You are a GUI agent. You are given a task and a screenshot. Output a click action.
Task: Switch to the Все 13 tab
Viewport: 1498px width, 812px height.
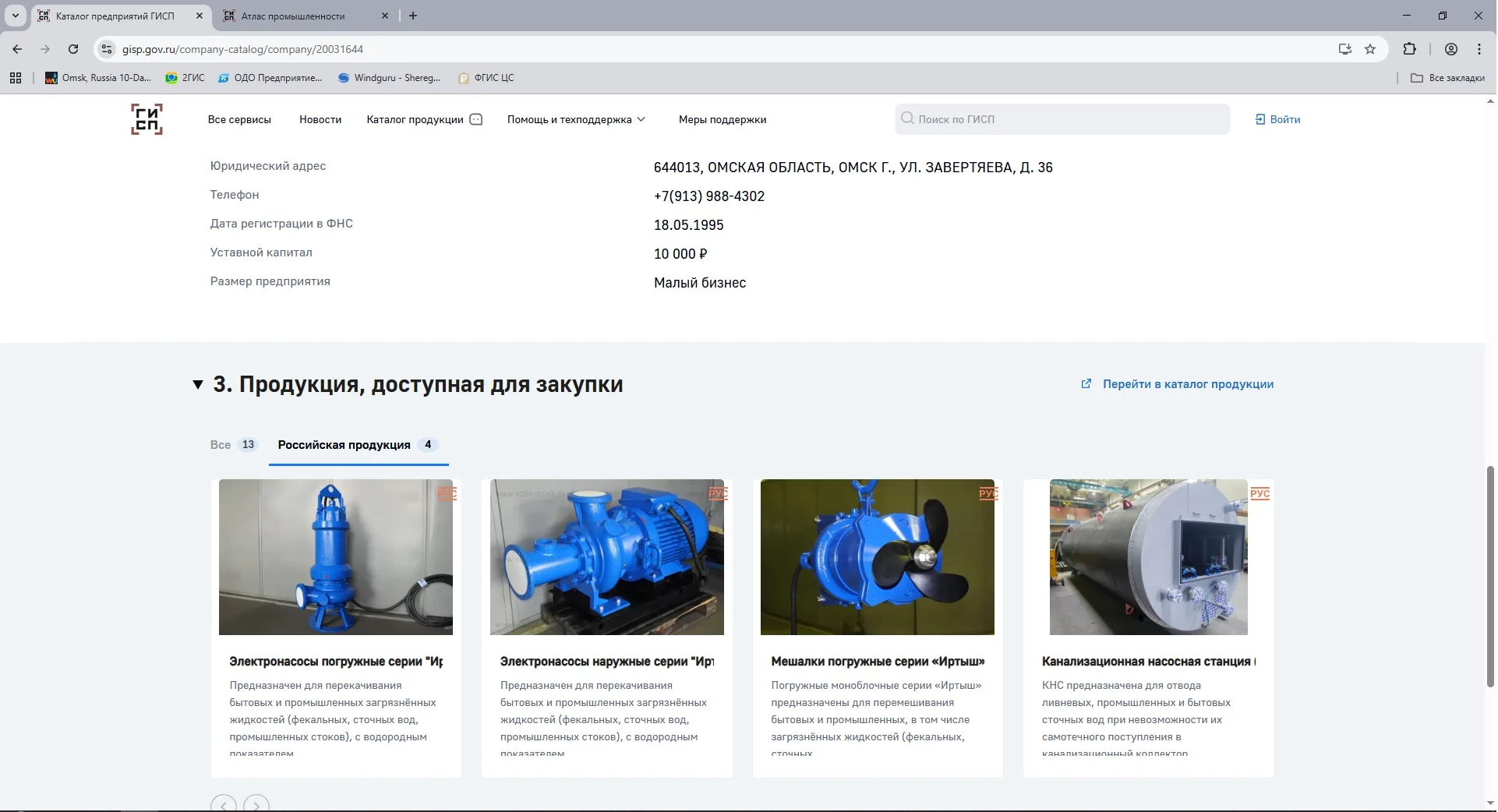(x=232, y=445)
